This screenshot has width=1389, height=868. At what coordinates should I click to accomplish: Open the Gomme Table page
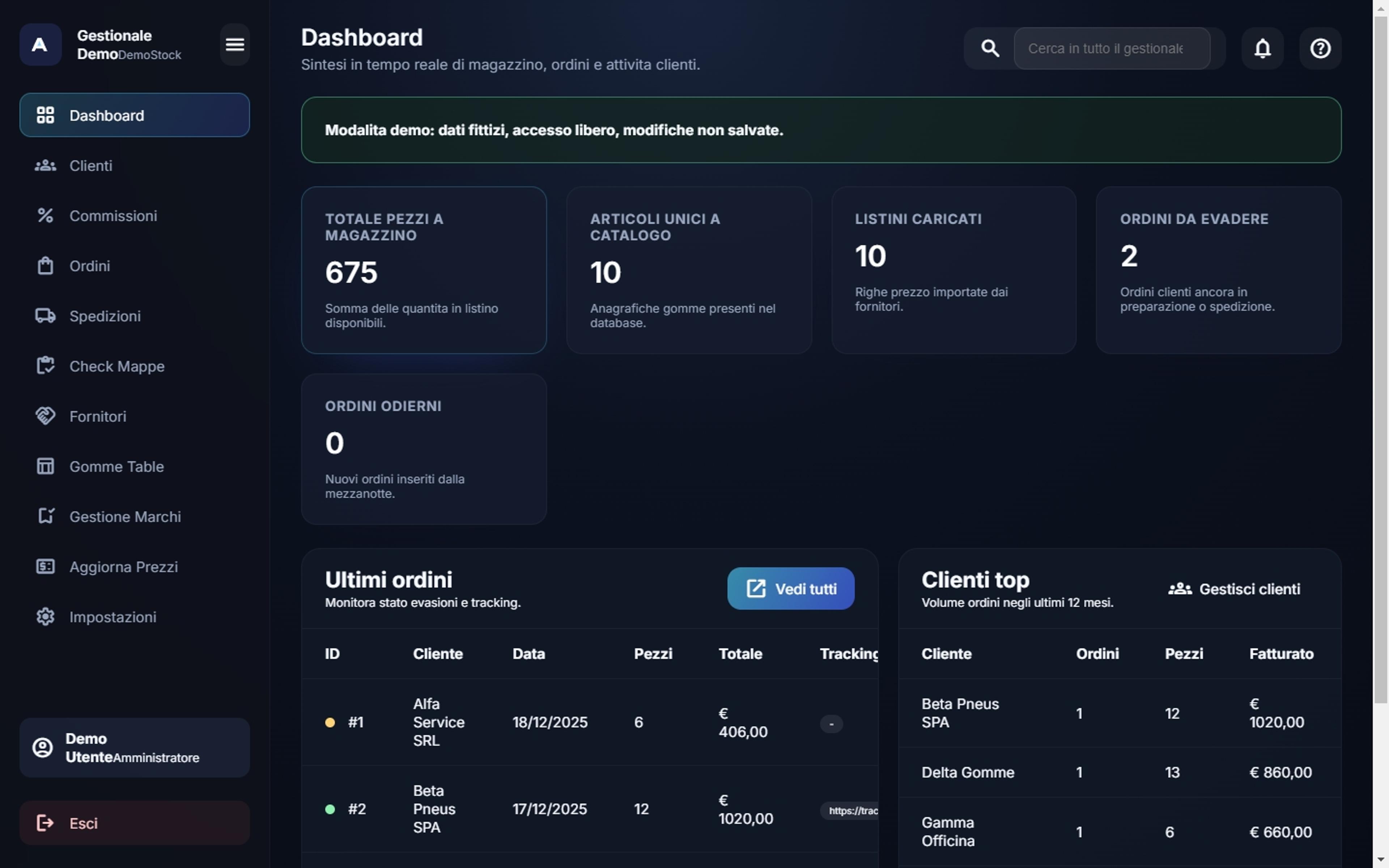(135, 466)
